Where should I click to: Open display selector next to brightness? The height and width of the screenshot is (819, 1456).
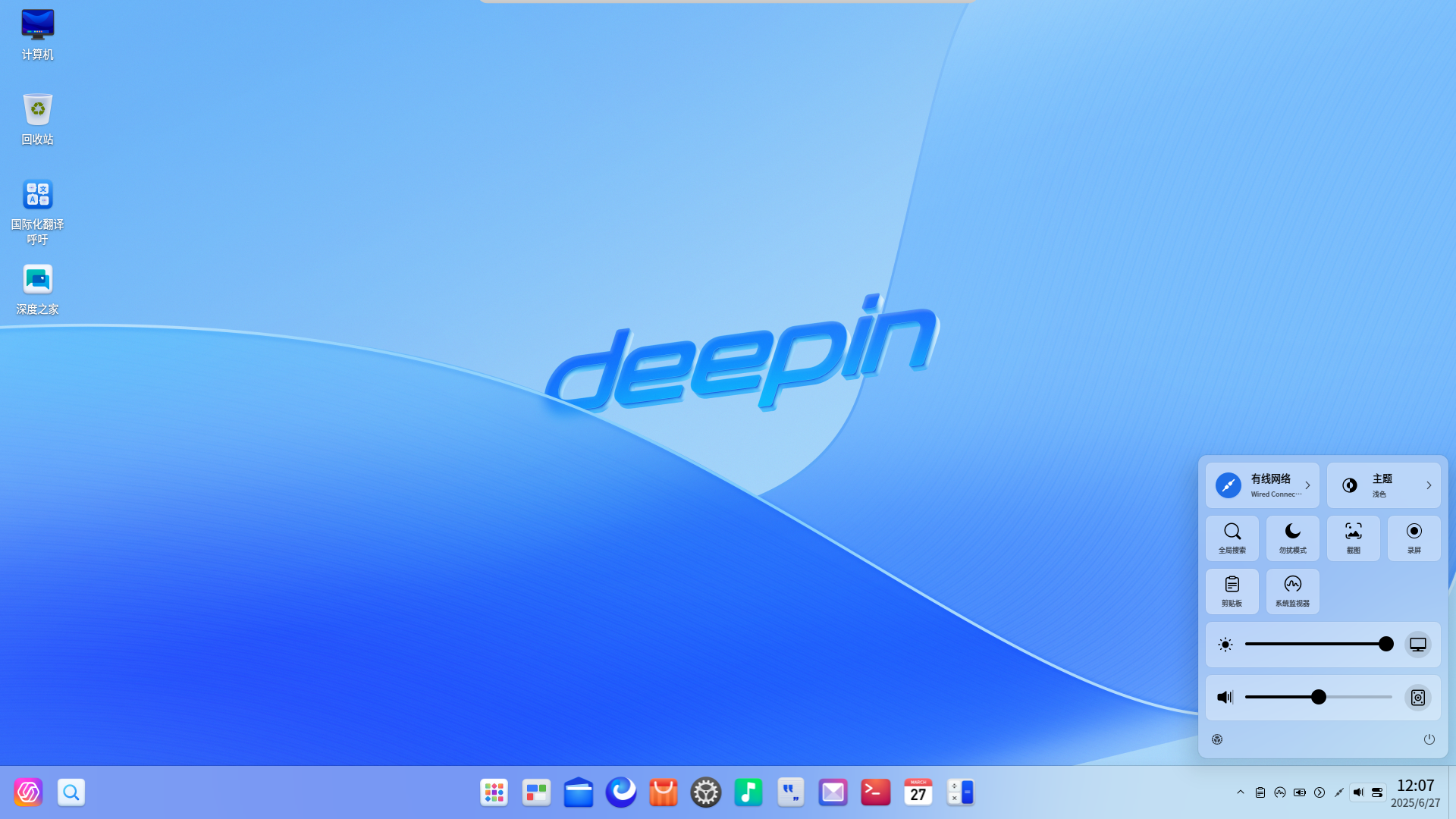point(1418,645)
